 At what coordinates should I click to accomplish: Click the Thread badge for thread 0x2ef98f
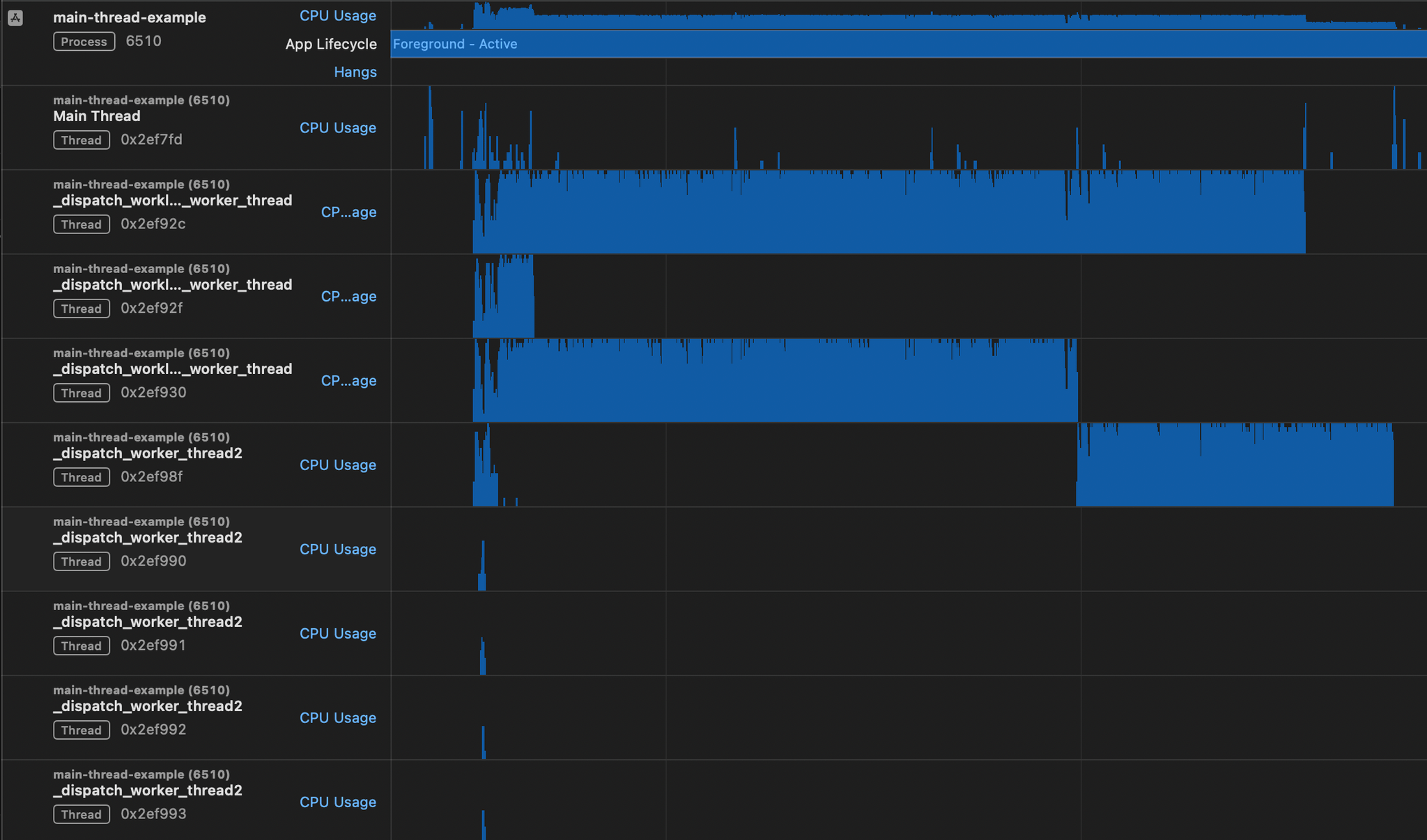click(82, 477)
